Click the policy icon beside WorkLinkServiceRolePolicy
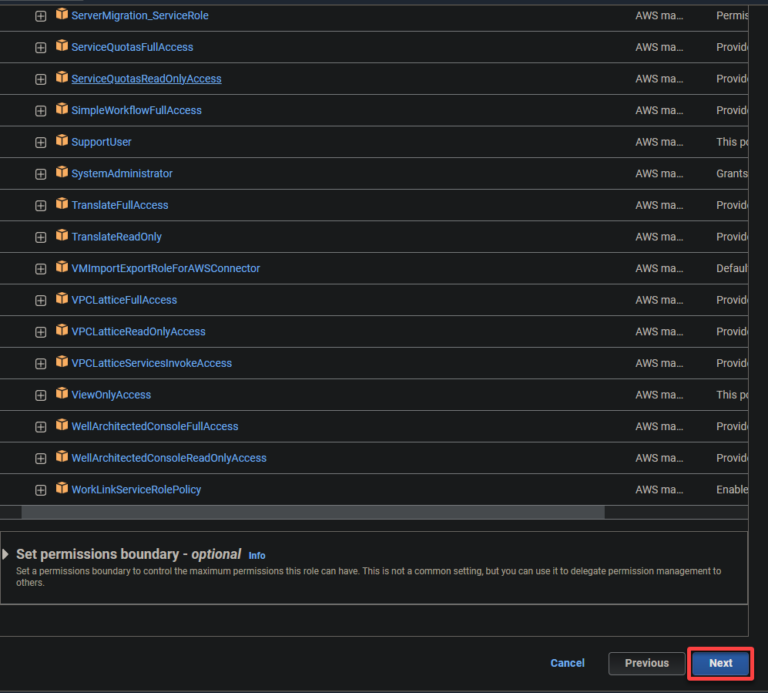 pyautogui.click(x=62, y=489)
